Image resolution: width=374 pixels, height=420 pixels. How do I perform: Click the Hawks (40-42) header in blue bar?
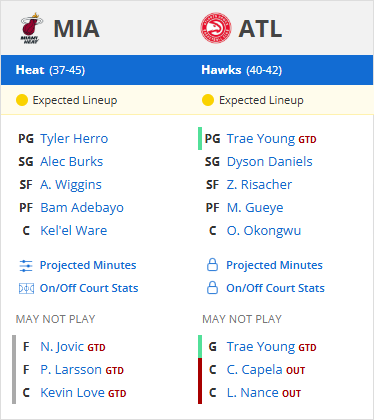(x=242, y=70)
